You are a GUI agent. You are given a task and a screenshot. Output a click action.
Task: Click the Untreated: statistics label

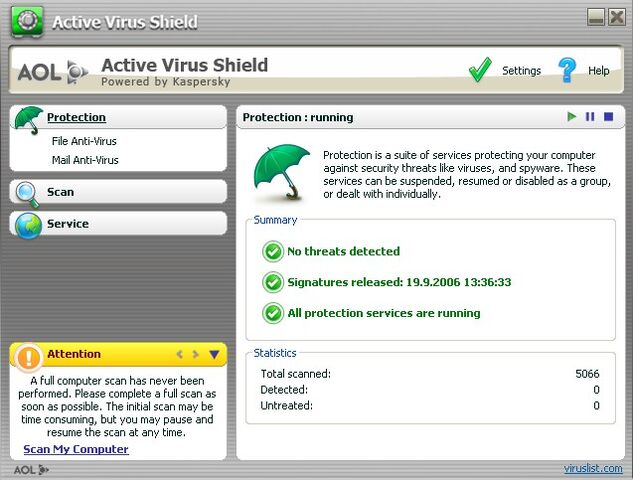pyautogui.click(x=287, y=405)
